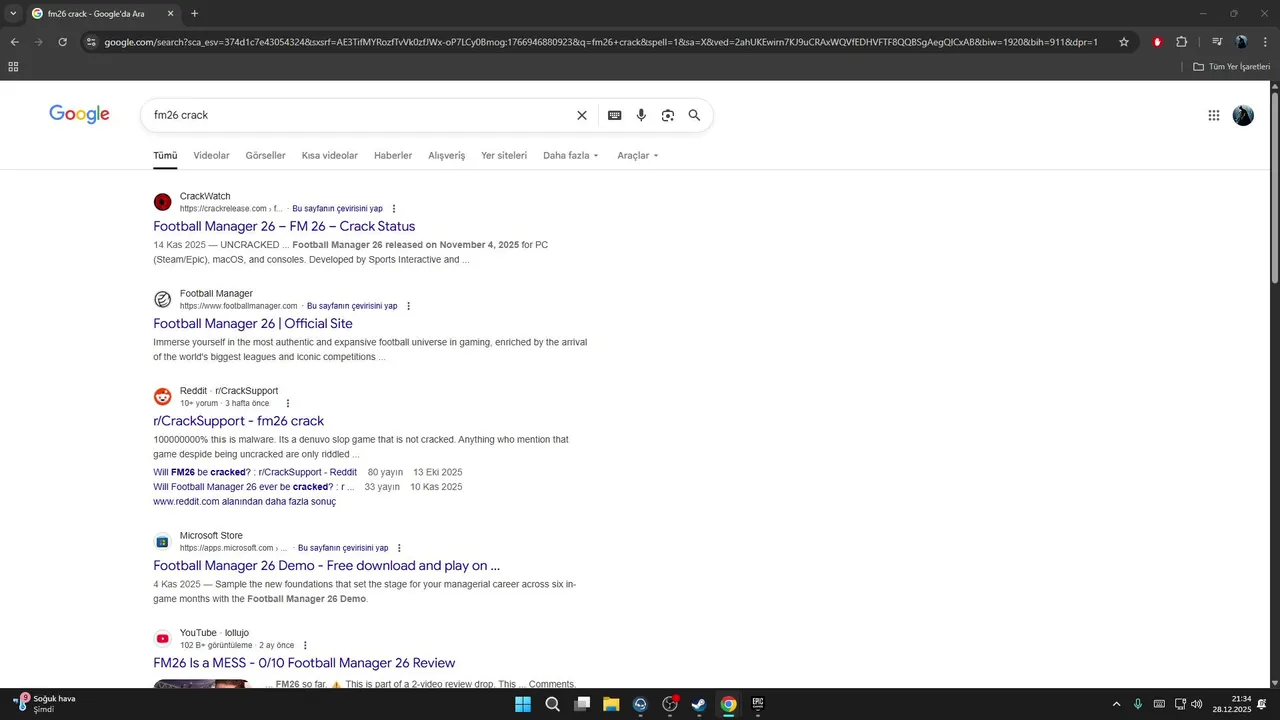The height and width of the screenshot is (720, 1280).
Task: Switch to the Kısa videolar tab
Action: (x=329, y=156)
